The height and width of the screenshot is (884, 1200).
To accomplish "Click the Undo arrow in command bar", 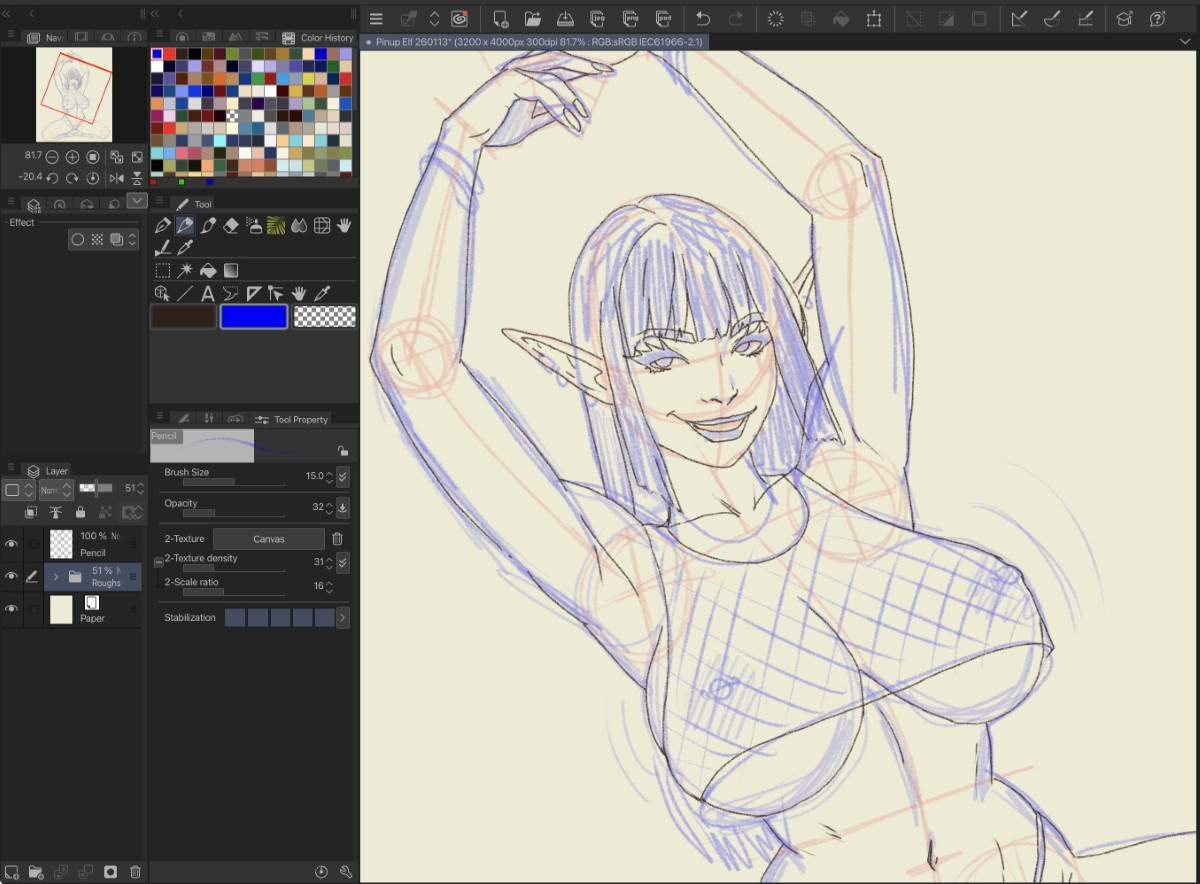I will [x=703, y=19].
